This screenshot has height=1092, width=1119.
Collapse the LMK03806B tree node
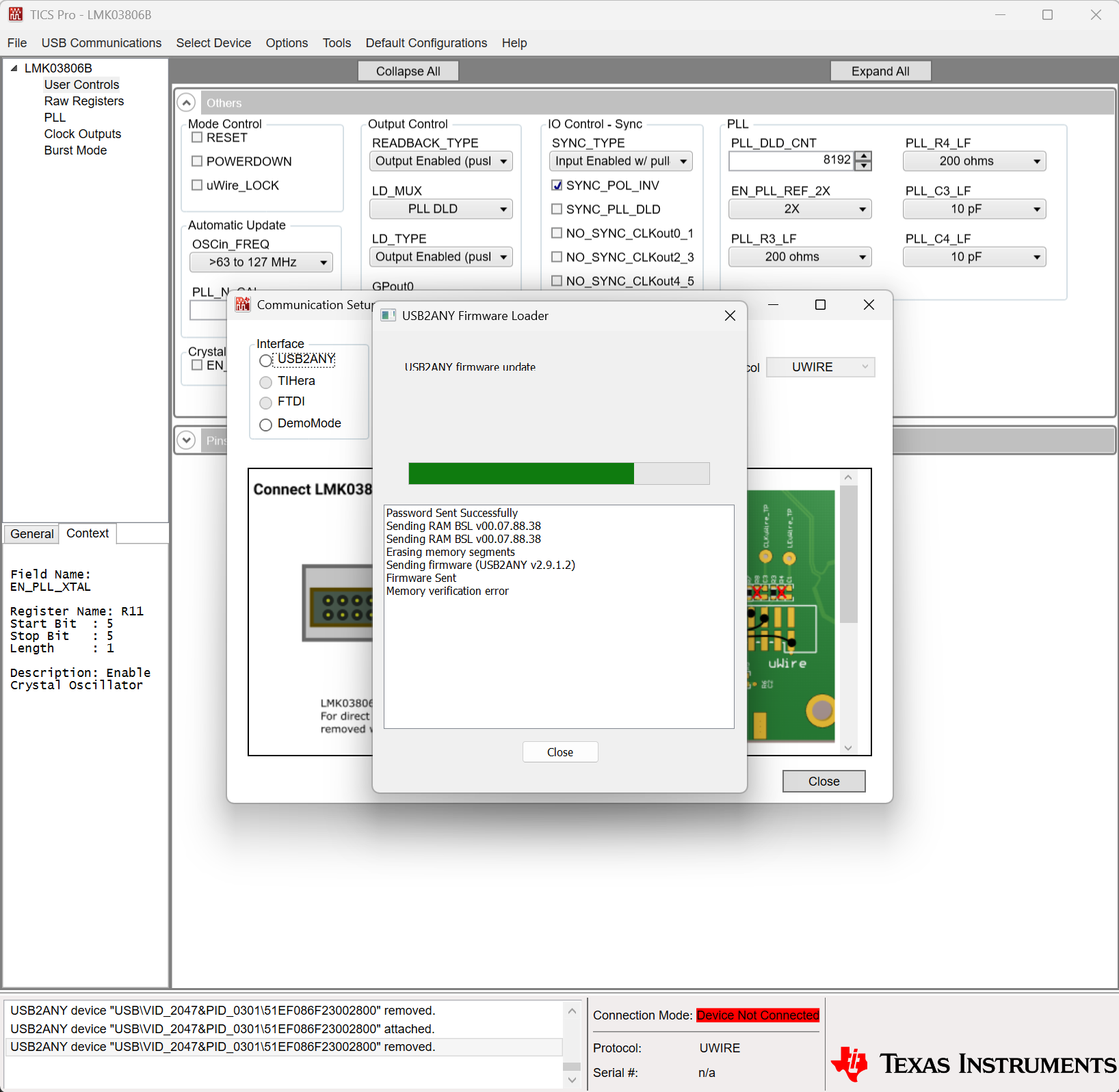click(14, 68)
